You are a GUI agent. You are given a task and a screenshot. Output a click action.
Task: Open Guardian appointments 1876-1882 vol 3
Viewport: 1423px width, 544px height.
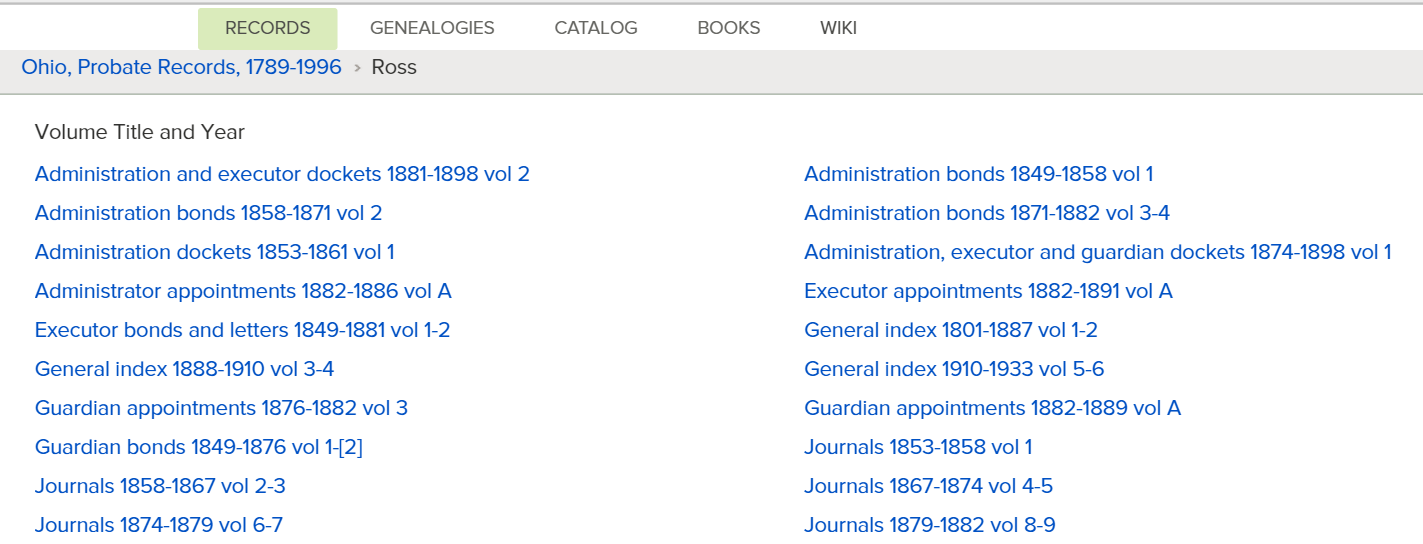[221, 408]
